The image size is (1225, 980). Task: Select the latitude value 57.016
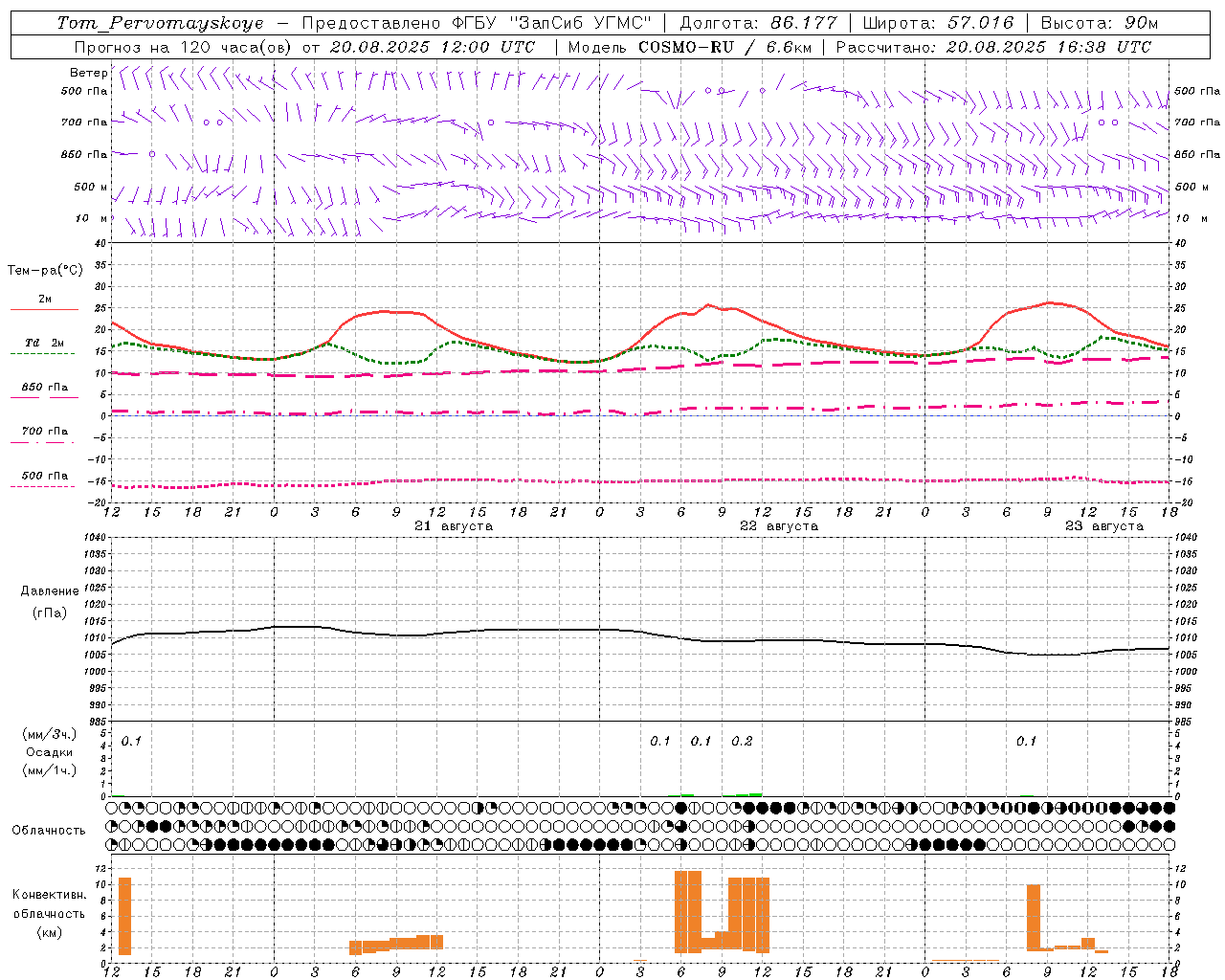tap(979, 23)
